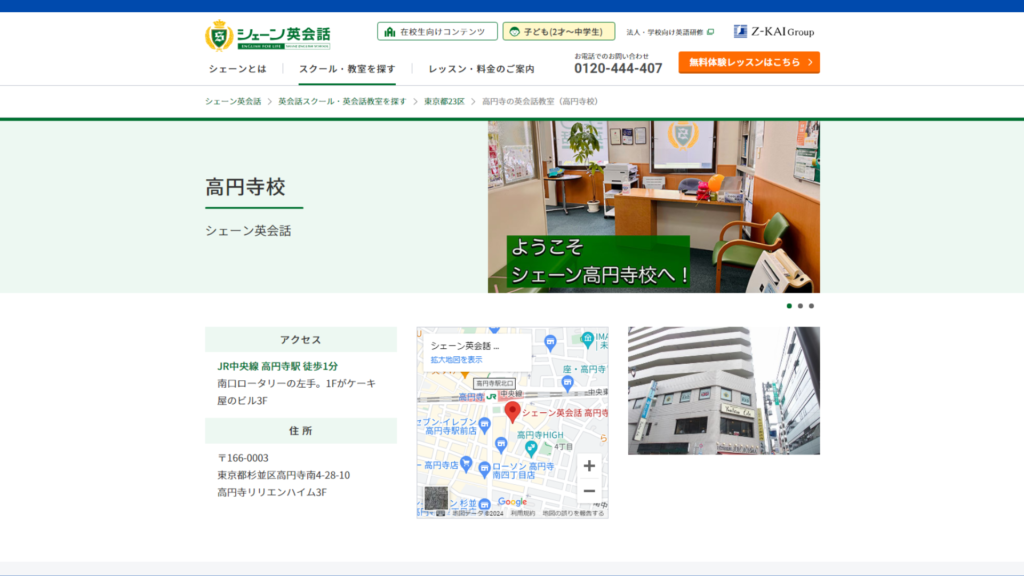Click セブン-イレブン 高円寺駅前店 map marker
Image resolution: width=1024 pixels, height=576 pixels.
pos(485,425)
